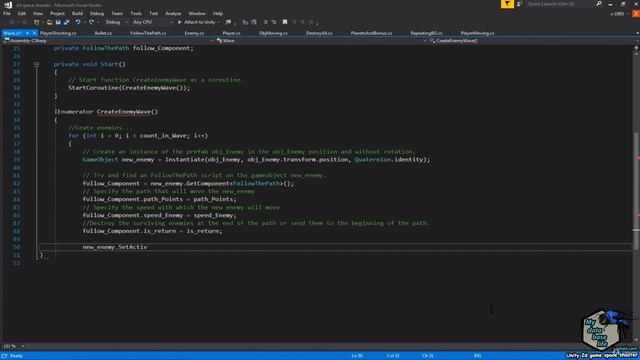The height and width of the screenshot is (360, 640).
Task: Switch to the Player.cs tab
Action: 231,33
